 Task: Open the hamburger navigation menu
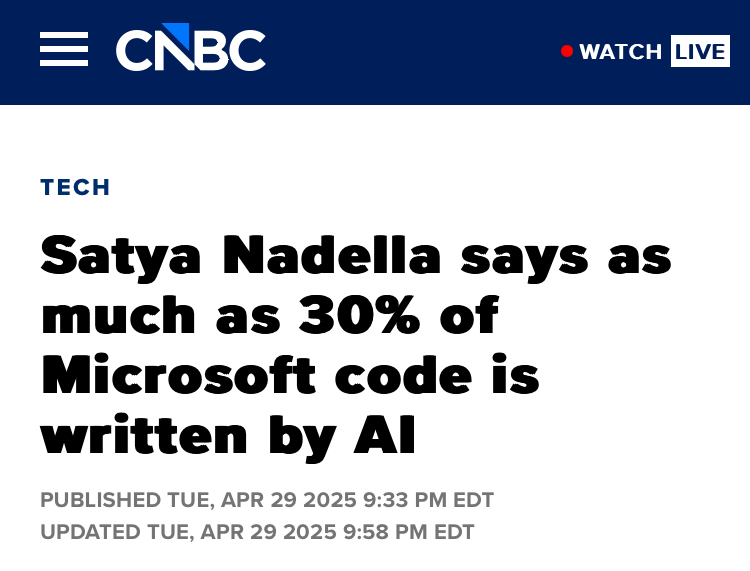(64, 50)
